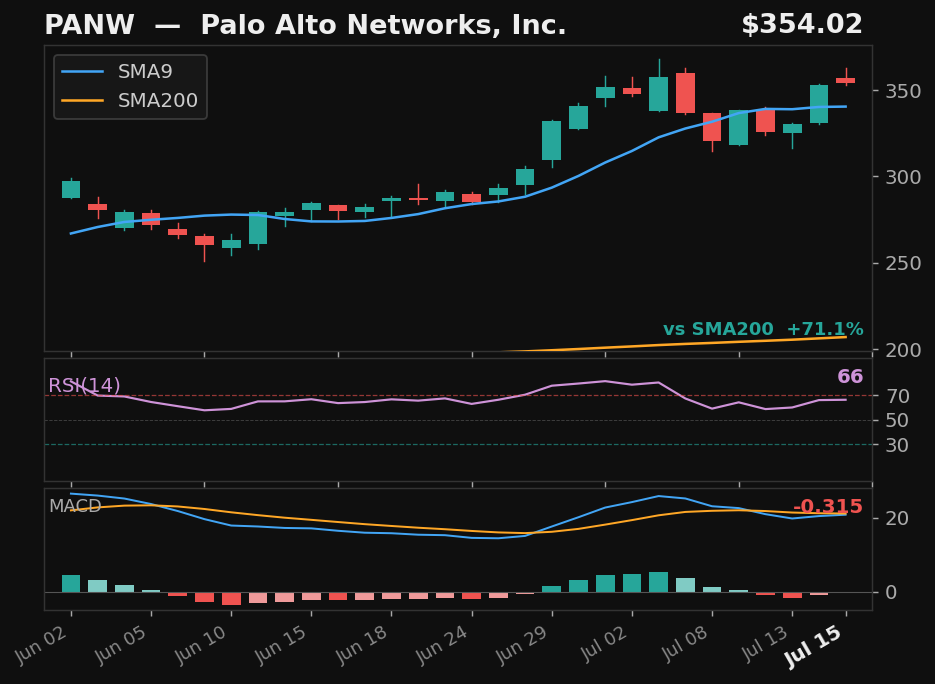Click the MACD 20 axis label
The height and width of the screenshot is (684, 935).
(897, 518)
